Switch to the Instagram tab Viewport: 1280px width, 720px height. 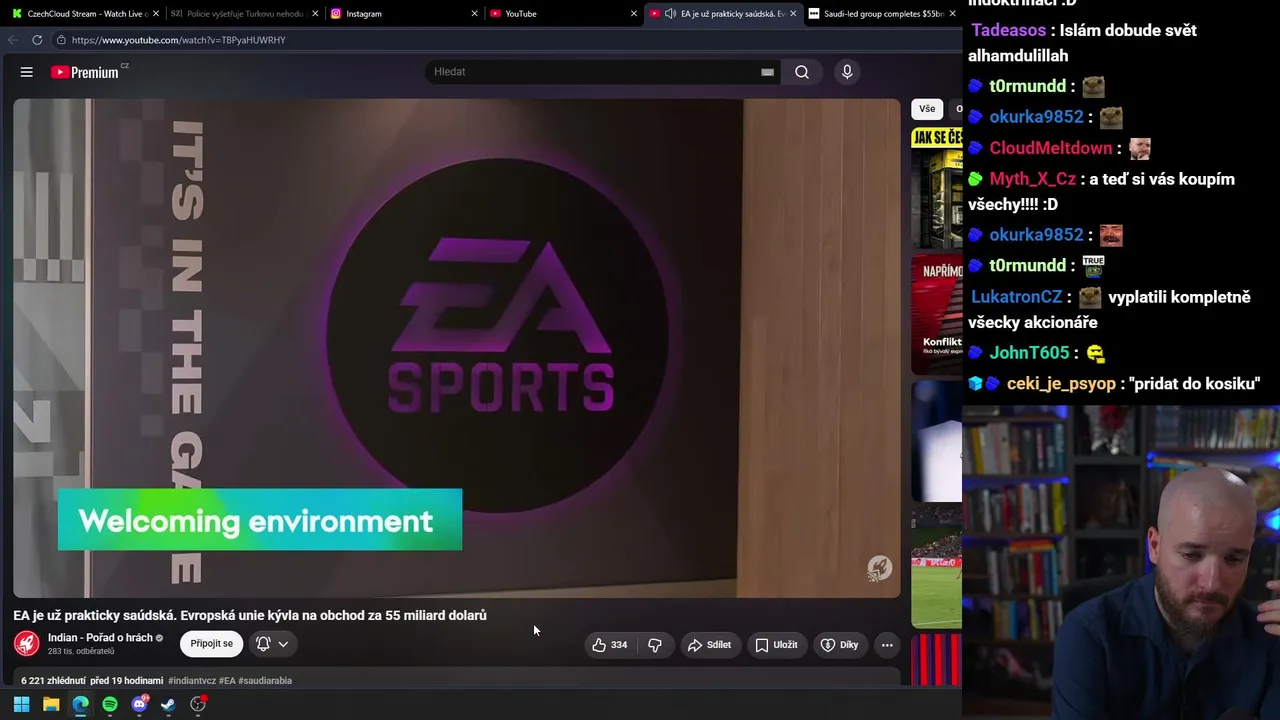[404, 14]
